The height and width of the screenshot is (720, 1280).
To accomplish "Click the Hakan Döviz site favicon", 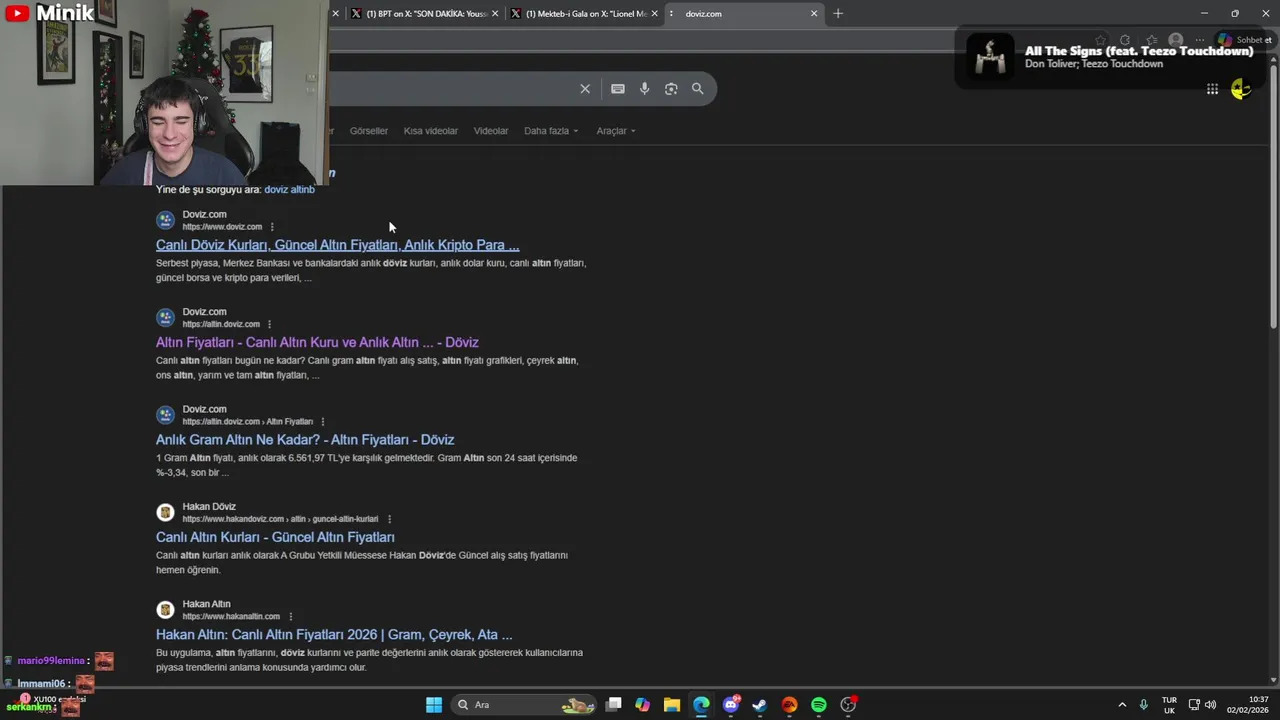I will (165, 512).
